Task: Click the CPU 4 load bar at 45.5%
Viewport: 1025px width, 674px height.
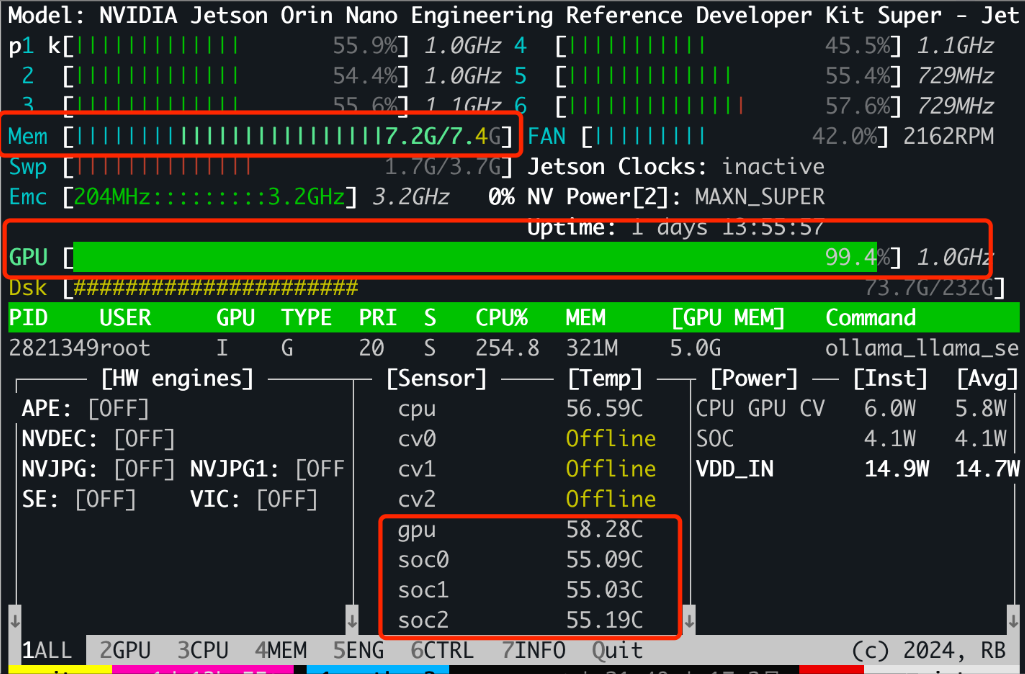Action: coord(728,46)
